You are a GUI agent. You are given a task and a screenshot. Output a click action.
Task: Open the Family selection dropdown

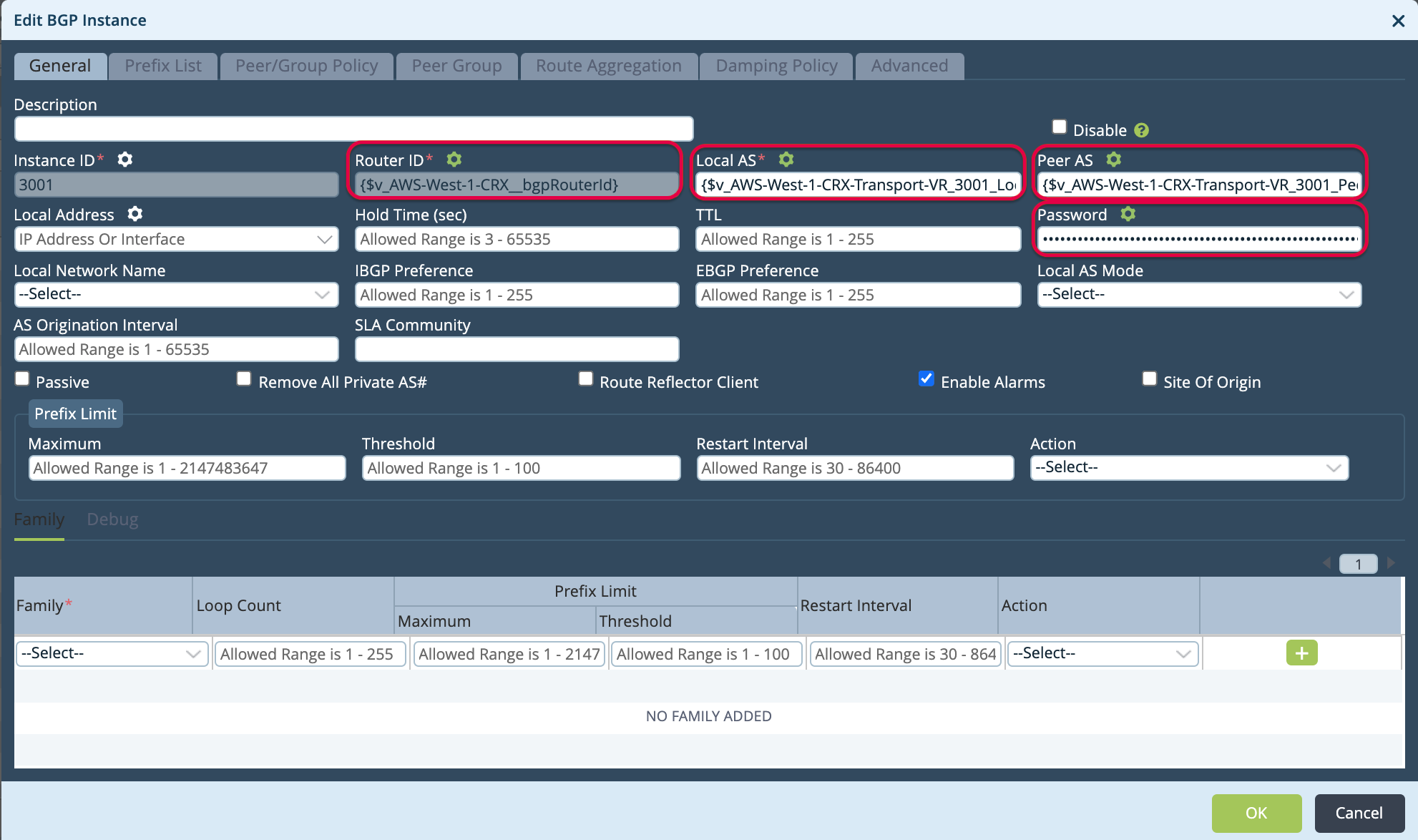tap(111, 653)
